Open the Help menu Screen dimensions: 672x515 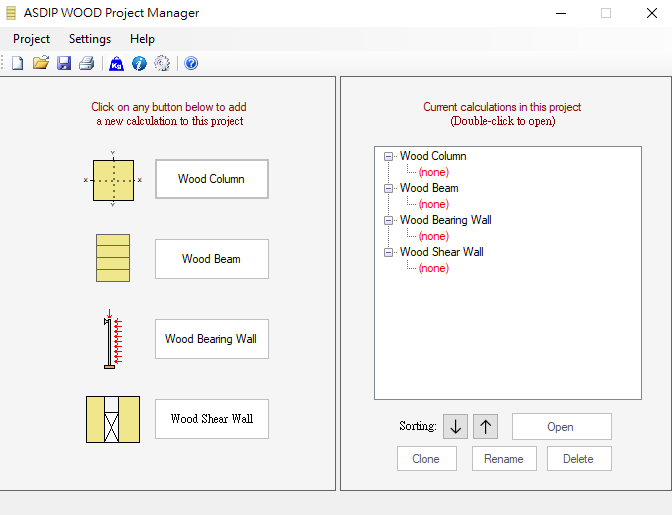click(x=142, y=39)
